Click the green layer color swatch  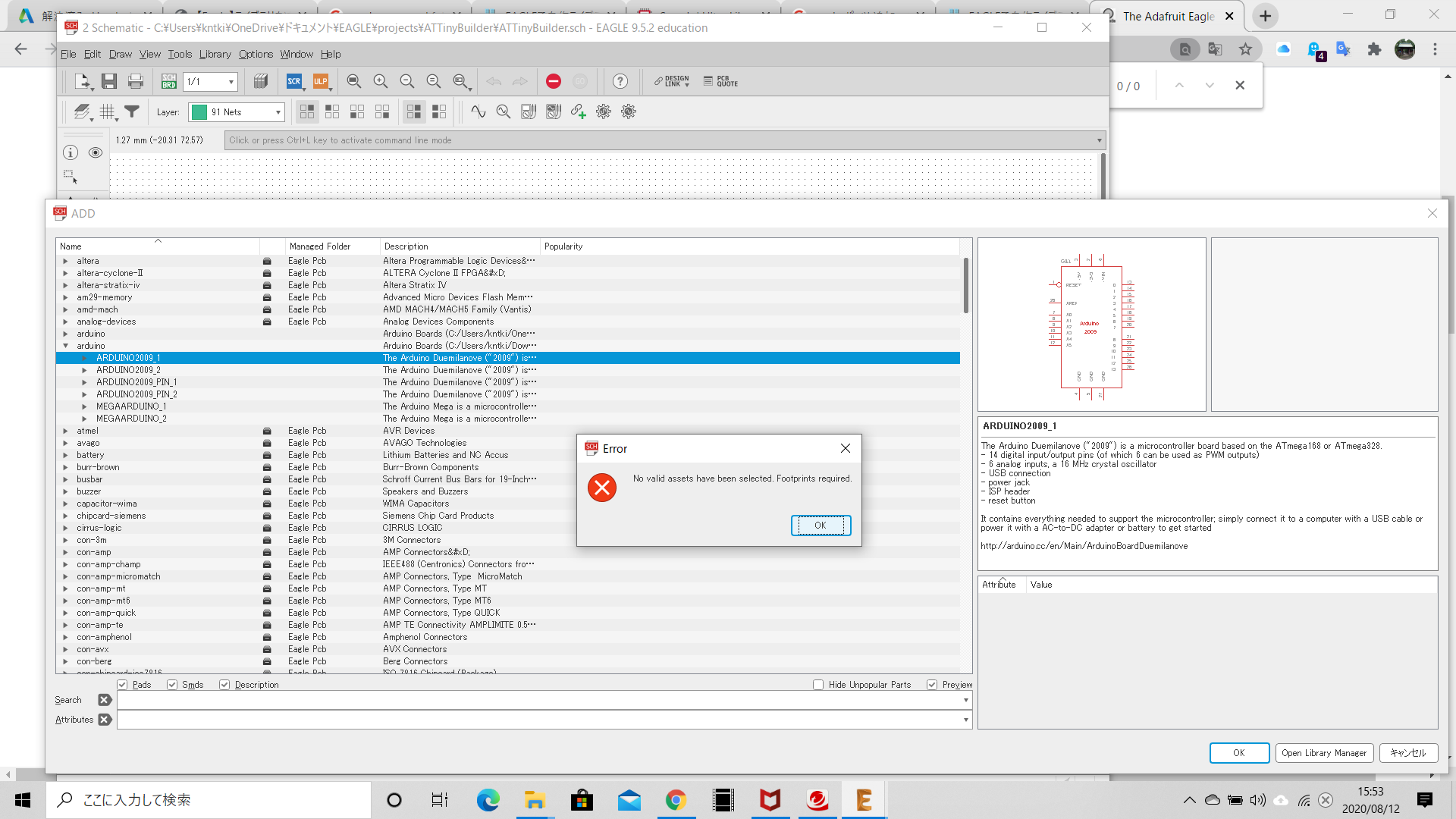click(199, 111)
